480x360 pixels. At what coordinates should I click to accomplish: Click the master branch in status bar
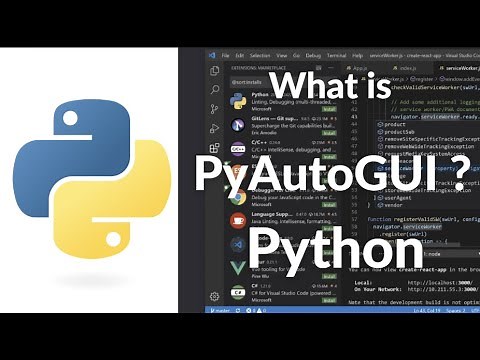pos(220,310)
